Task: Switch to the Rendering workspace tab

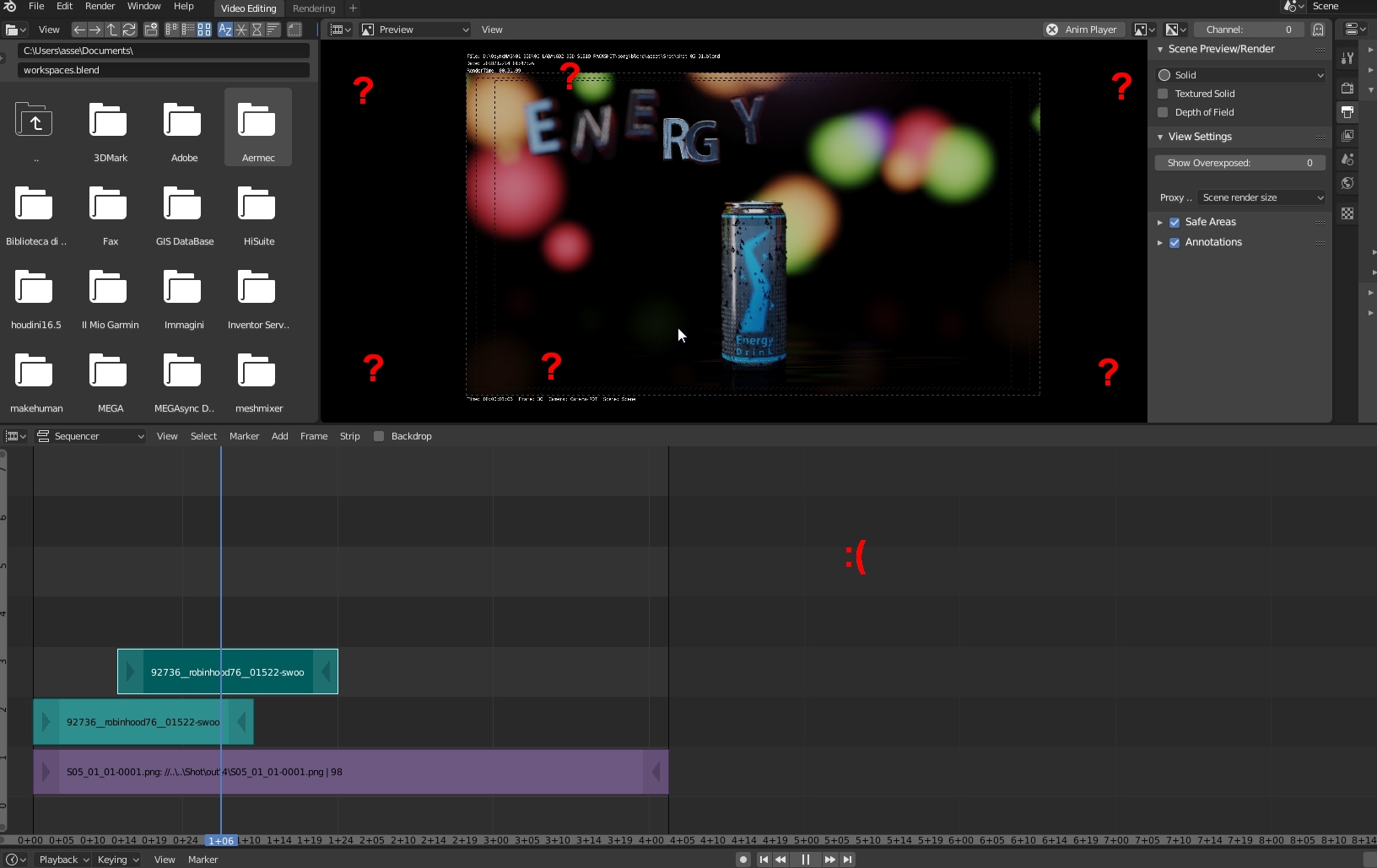Action: 314,8
